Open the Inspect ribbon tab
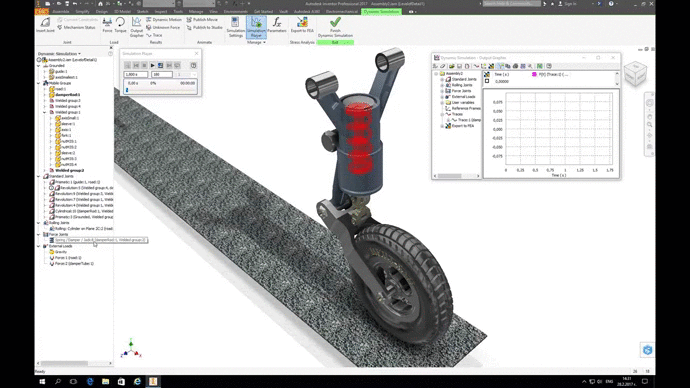 coord(161,11)
